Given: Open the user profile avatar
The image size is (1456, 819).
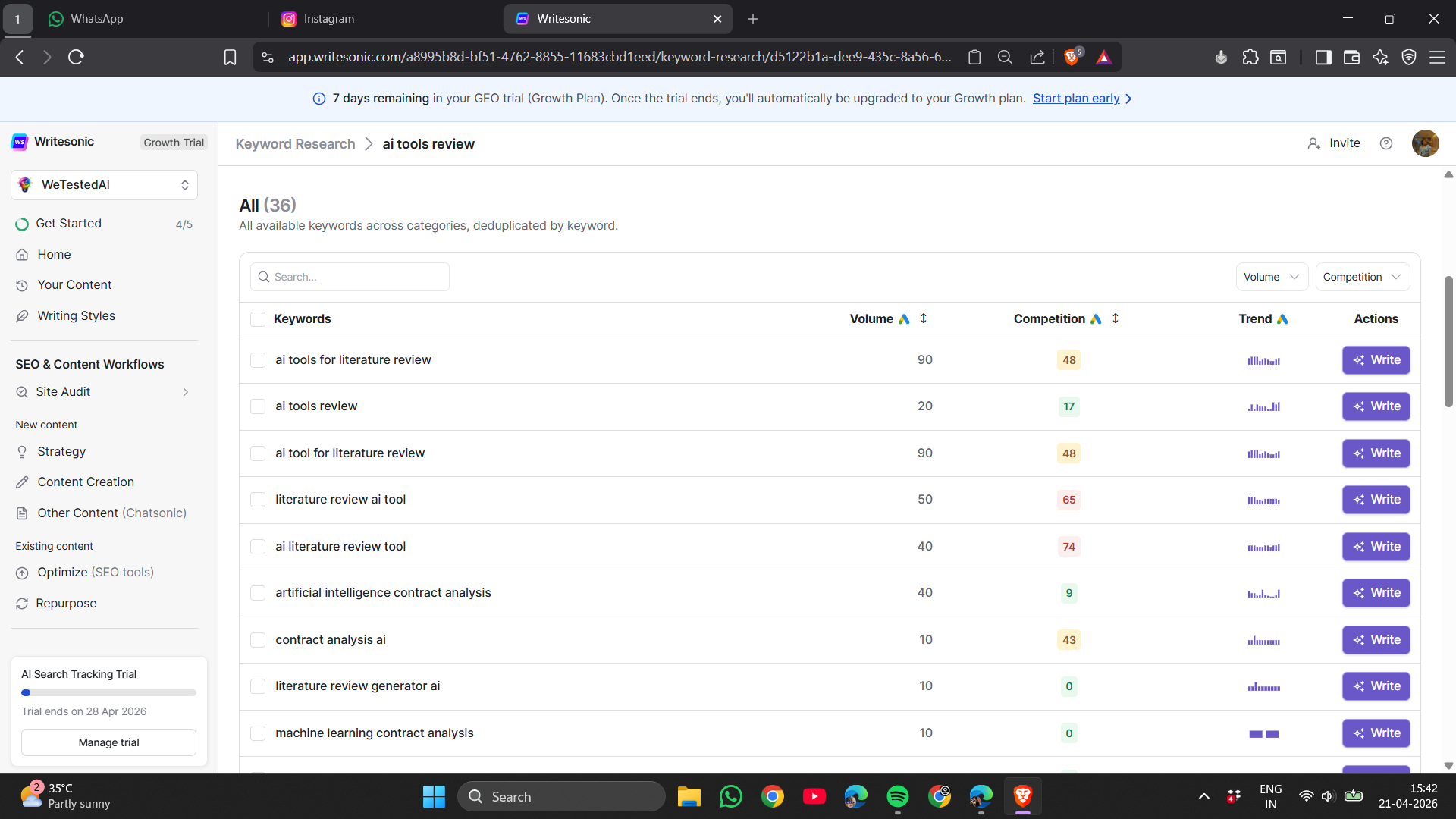Looking at the screenshot, I should (x=1424, y=143).
